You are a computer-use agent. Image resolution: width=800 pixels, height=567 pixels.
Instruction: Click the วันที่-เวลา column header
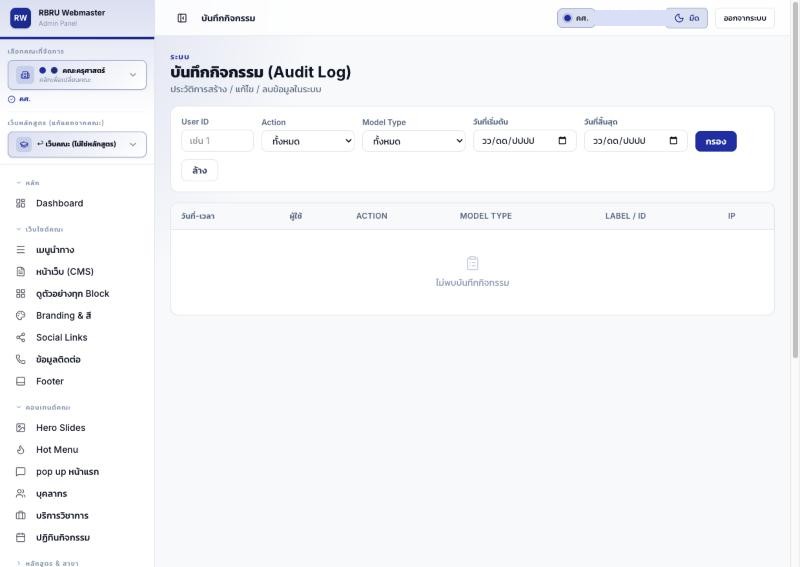point(198,216)
